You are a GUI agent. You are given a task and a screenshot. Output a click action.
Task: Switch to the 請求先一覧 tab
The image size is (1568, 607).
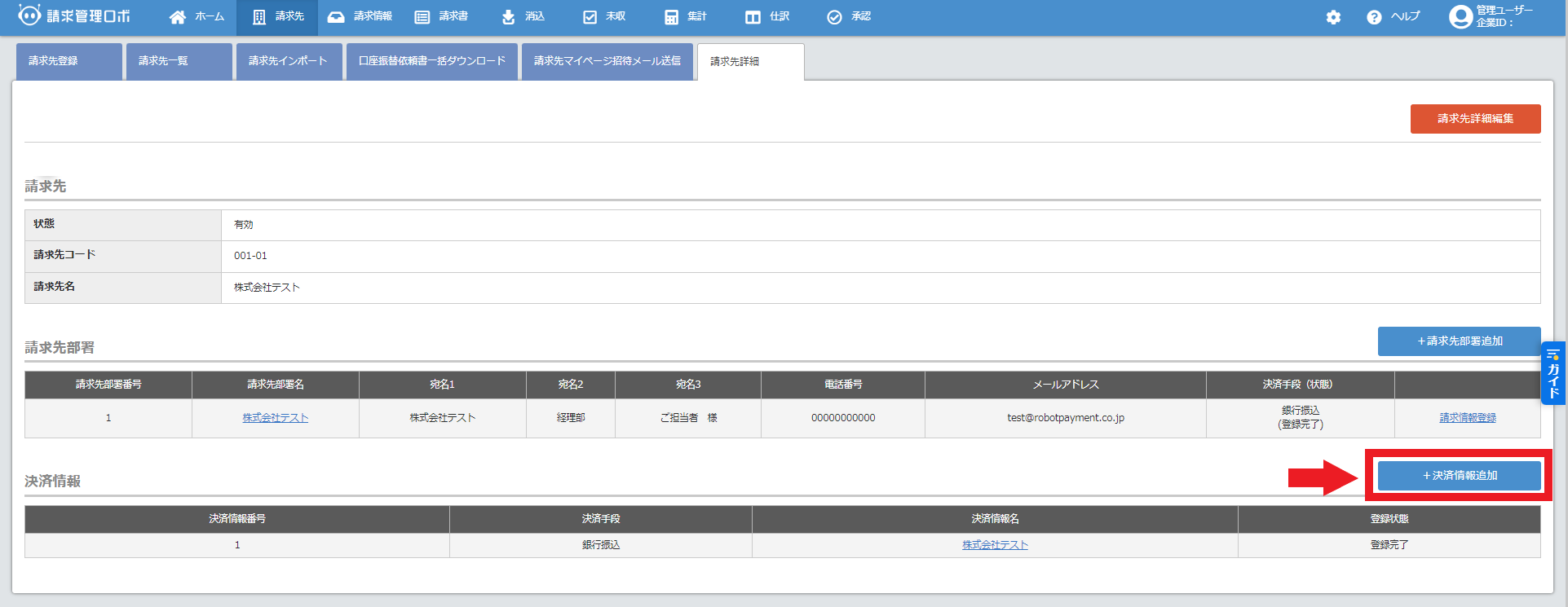click(x=179, y=61)
